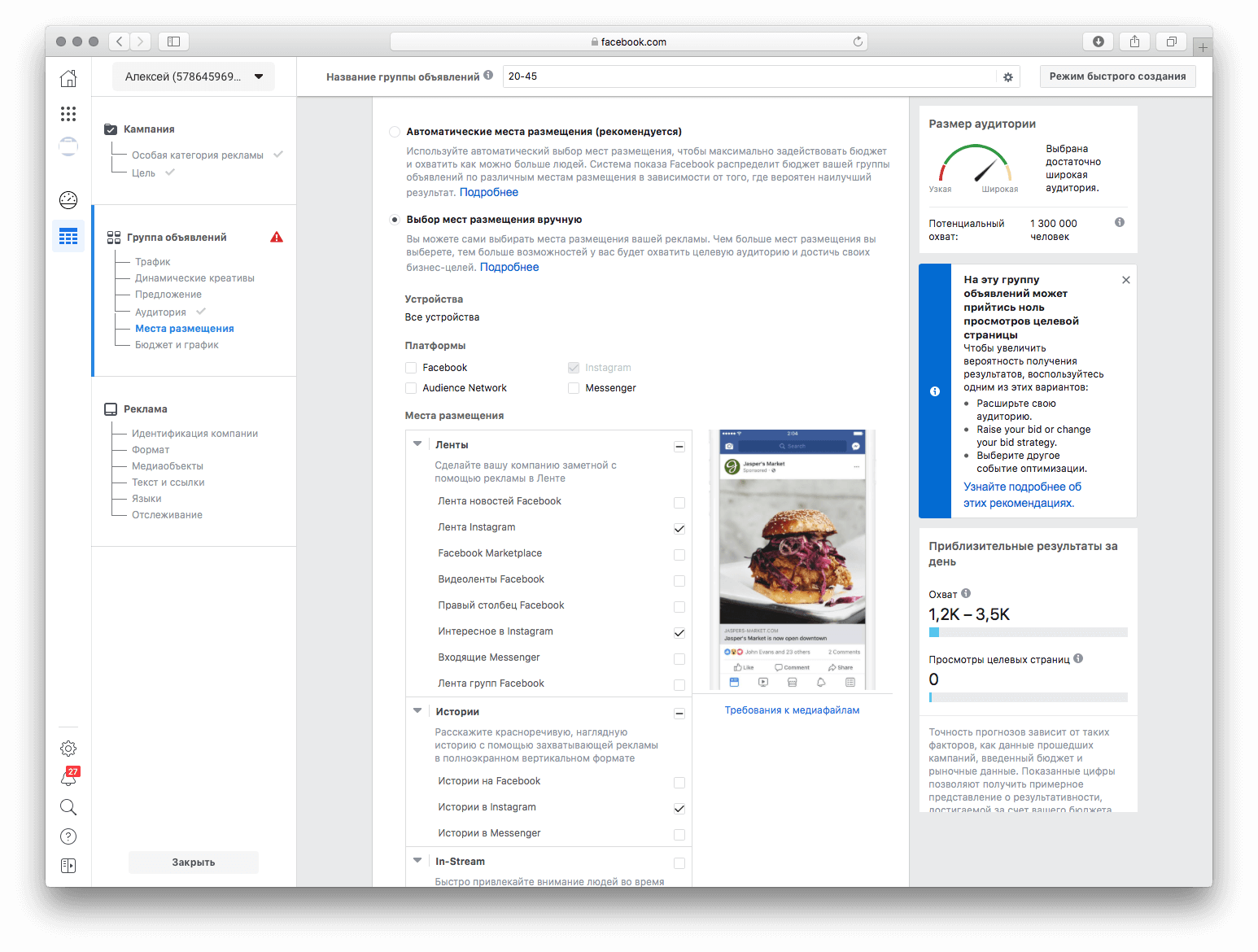Open Подробнее link under automatic placements
The image size is (1258, 952).
tap(489, 192)
